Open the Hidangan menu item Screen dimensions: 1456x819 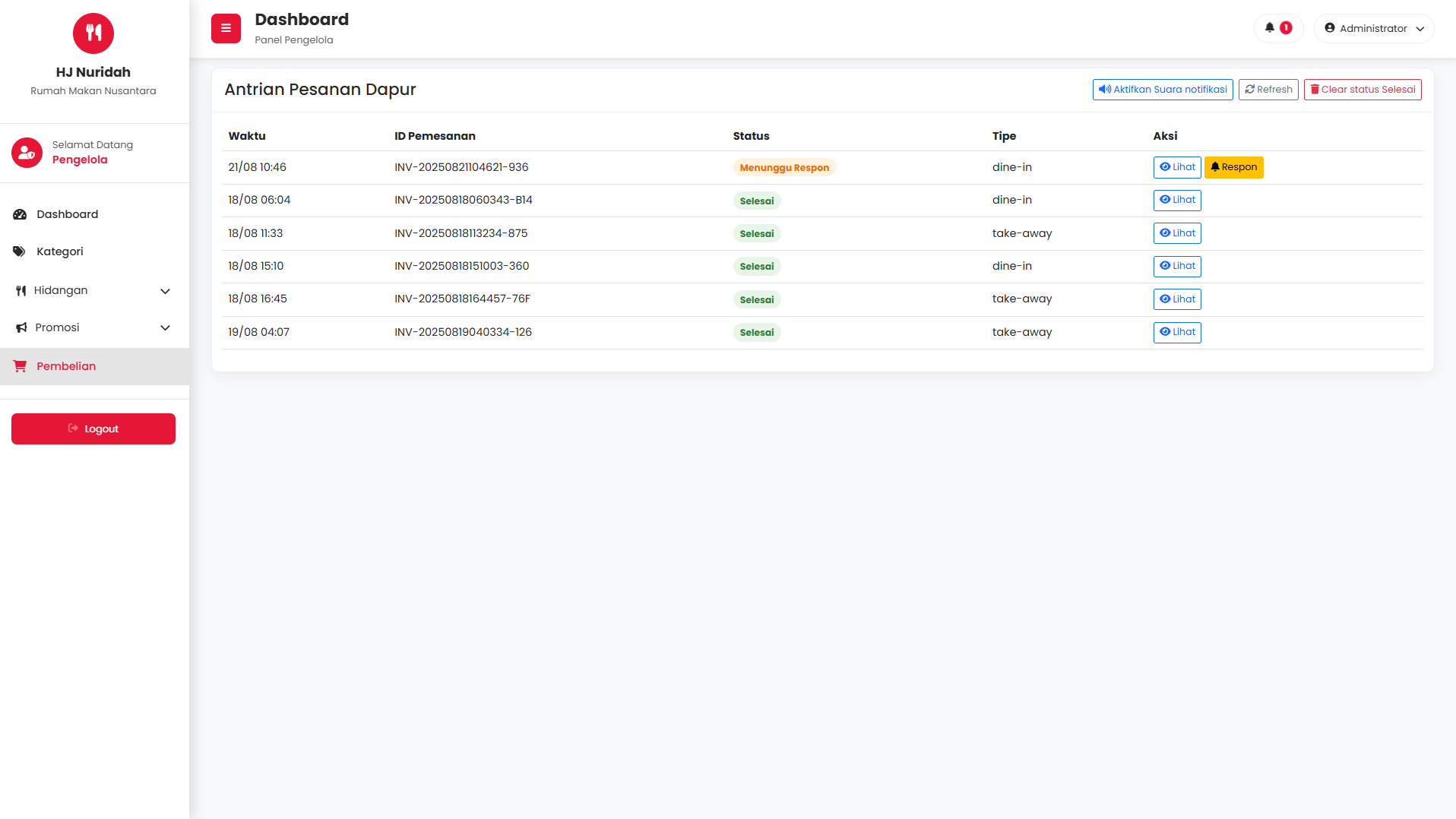[x=61, y=290]
